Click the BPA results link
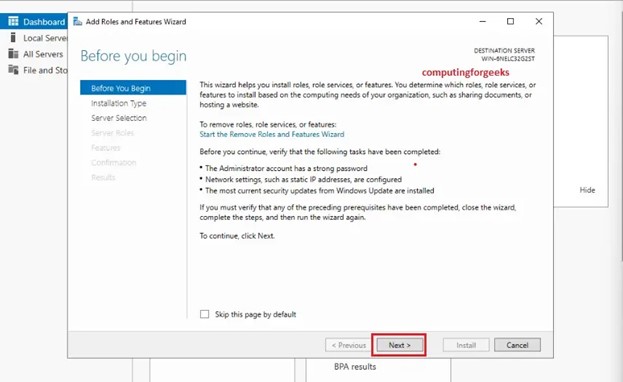Screen dimensions: 623x382 [x=355, y=366]
